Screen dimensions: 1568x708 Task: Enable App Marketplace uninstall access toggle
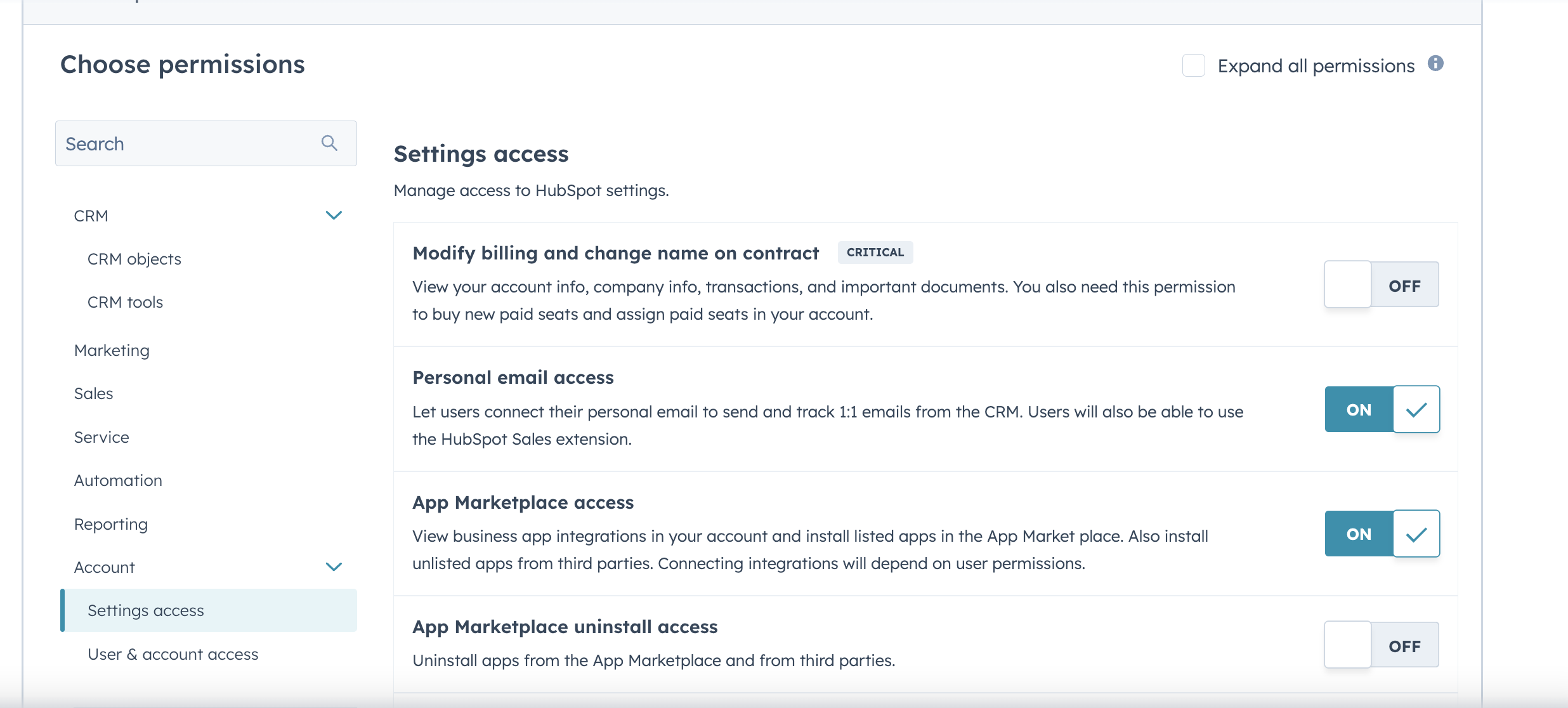point(1381,645)
